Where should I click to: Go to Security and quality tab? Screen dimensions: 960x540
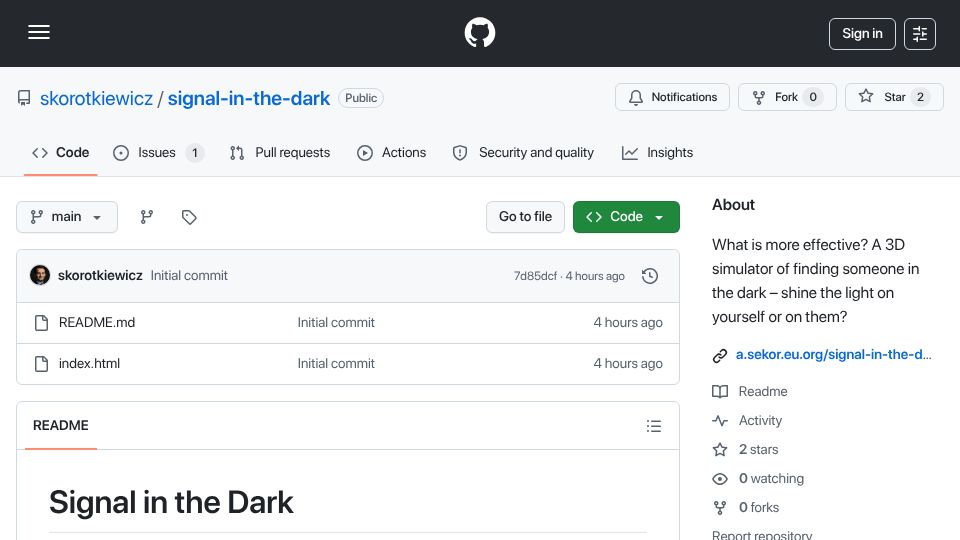(x=523, y=152)
